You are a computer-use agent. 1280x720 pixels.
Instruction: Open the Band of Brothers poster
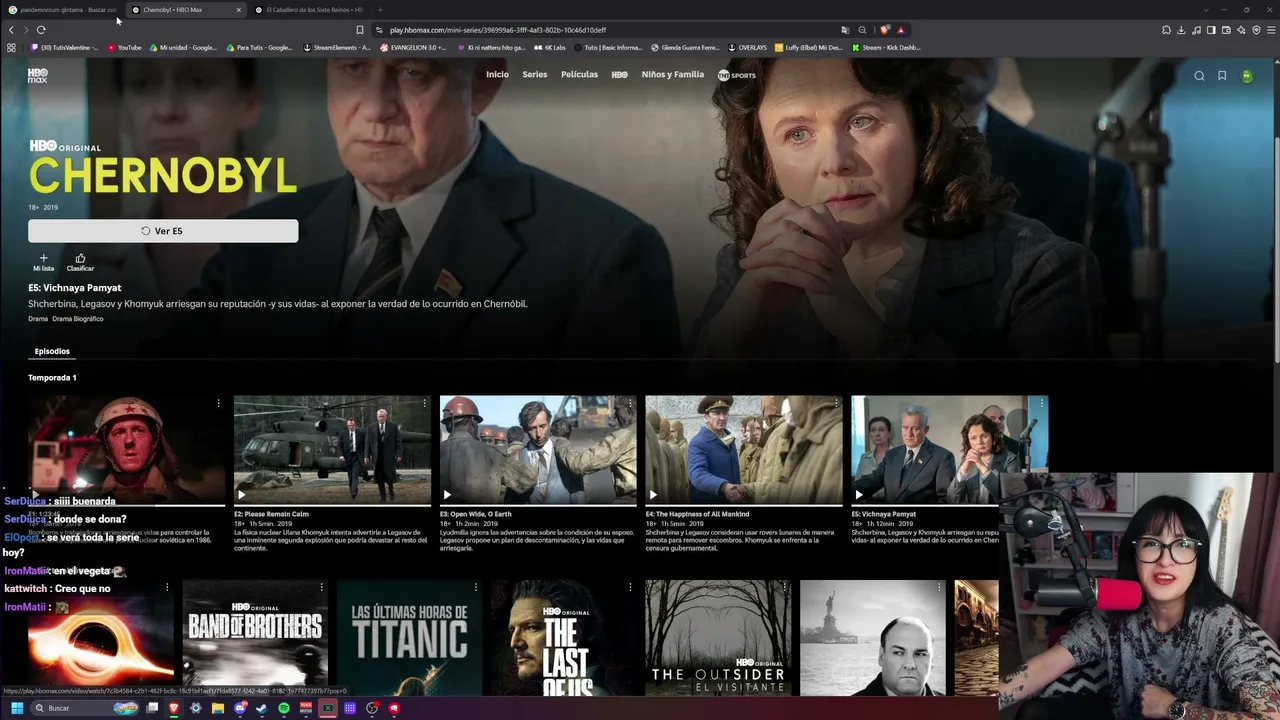click(x=255, y=638)
